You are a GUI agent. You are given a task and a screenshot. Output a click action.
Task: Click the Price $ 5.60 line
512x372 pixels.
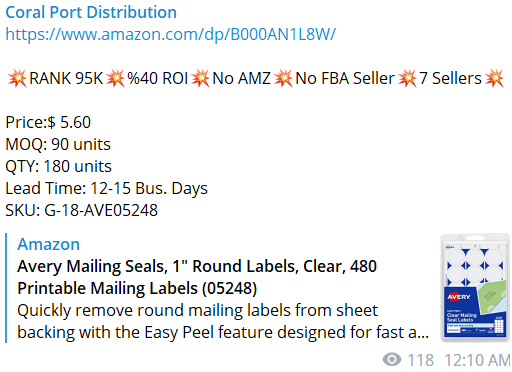pyautogui.click(x=48, y=122)
